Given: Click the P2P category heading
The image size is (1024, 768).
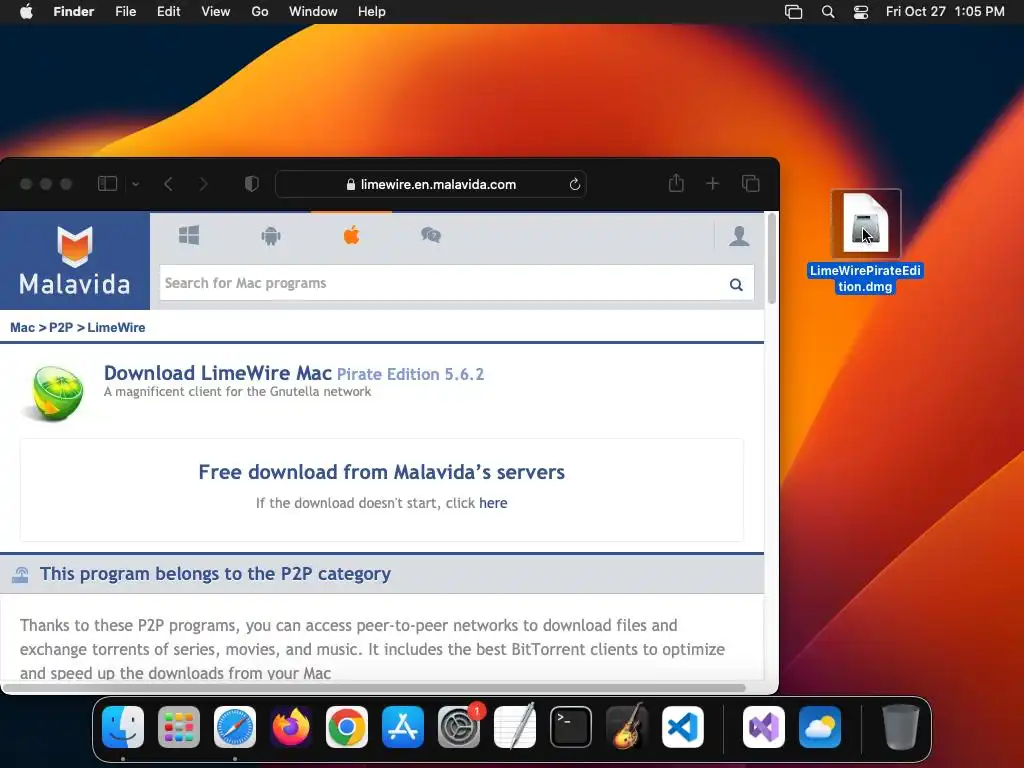Looking at the screenshot, I should tap(215, 573).
